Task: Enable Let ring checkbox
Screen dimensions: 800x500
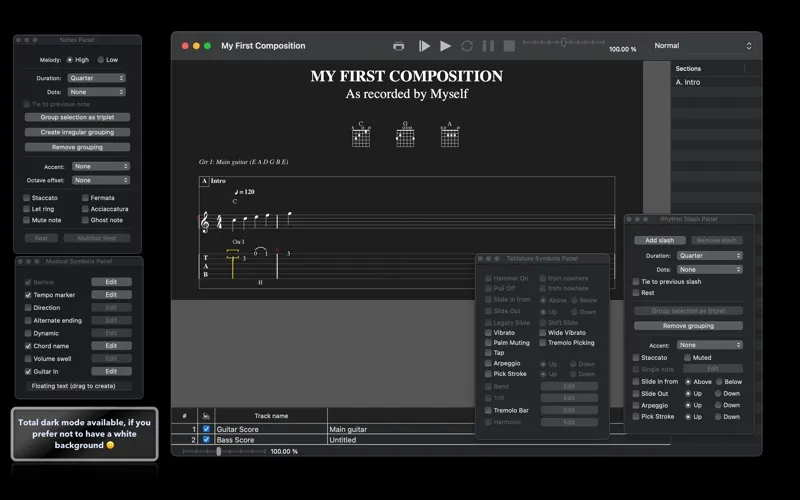Action: coord(27,209)
